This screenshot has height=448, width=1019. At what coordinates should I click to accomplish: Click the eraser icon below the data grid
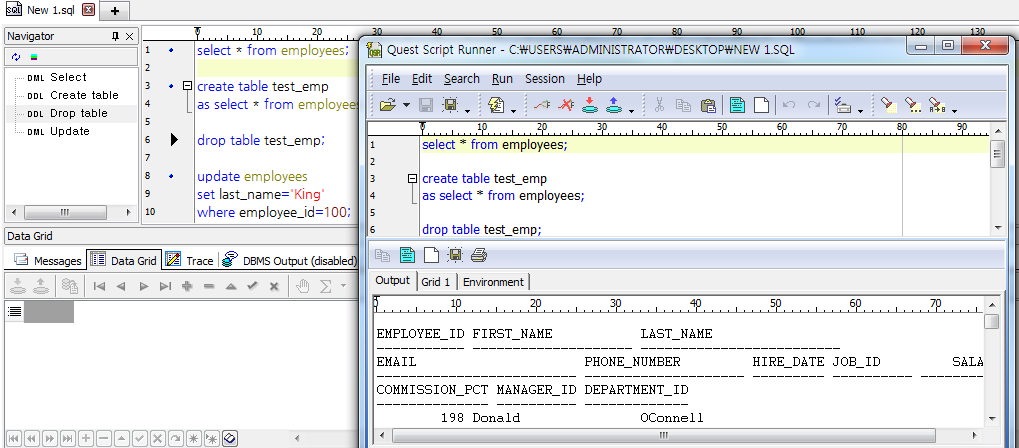point(230,438)
